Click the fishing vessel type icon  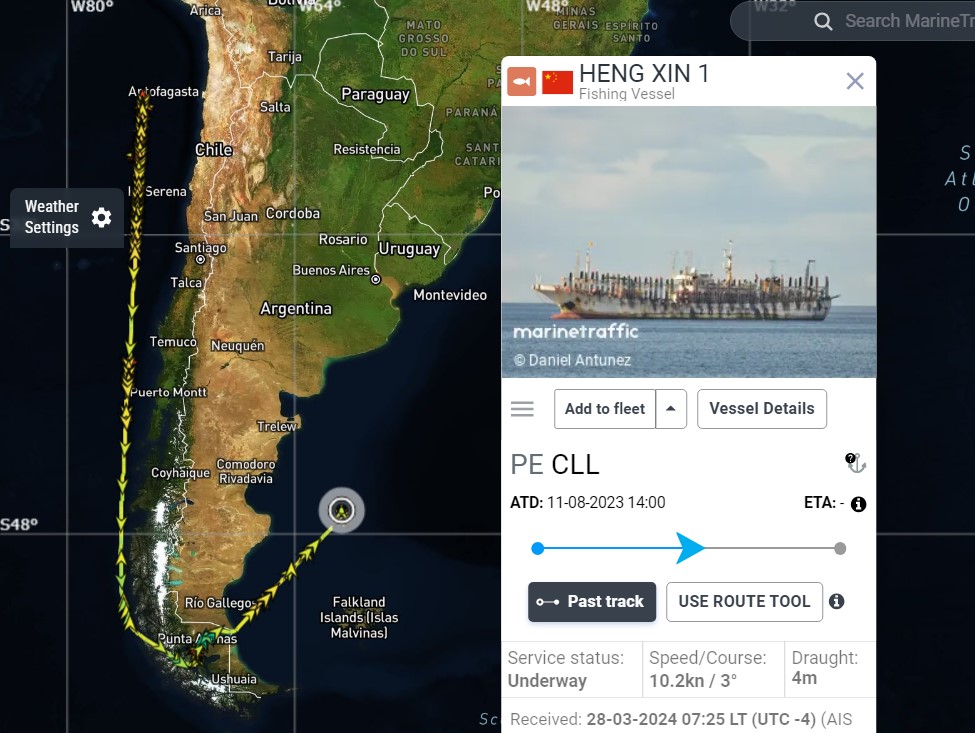(522, 81)
